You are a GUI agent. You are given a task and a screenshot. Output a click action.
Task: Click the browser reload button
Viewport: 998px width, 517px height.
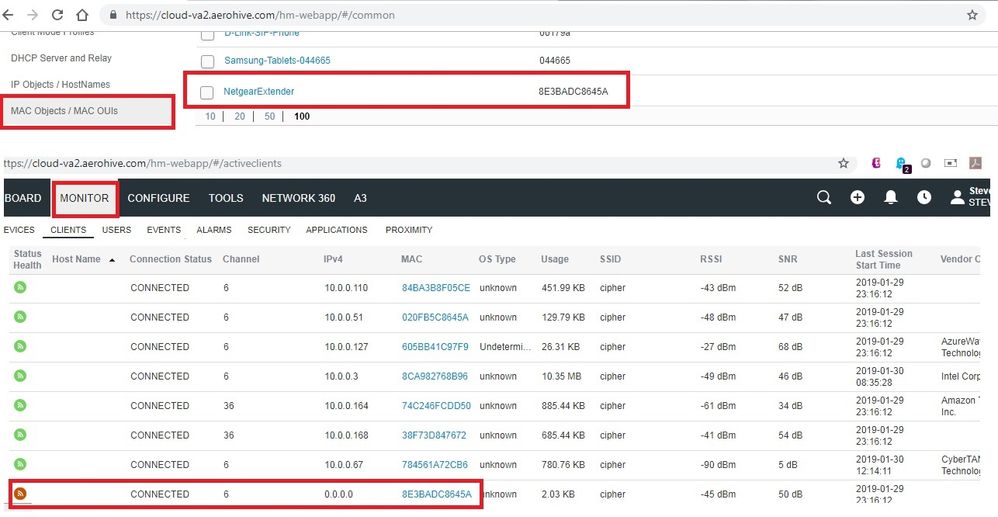(57, 15)
